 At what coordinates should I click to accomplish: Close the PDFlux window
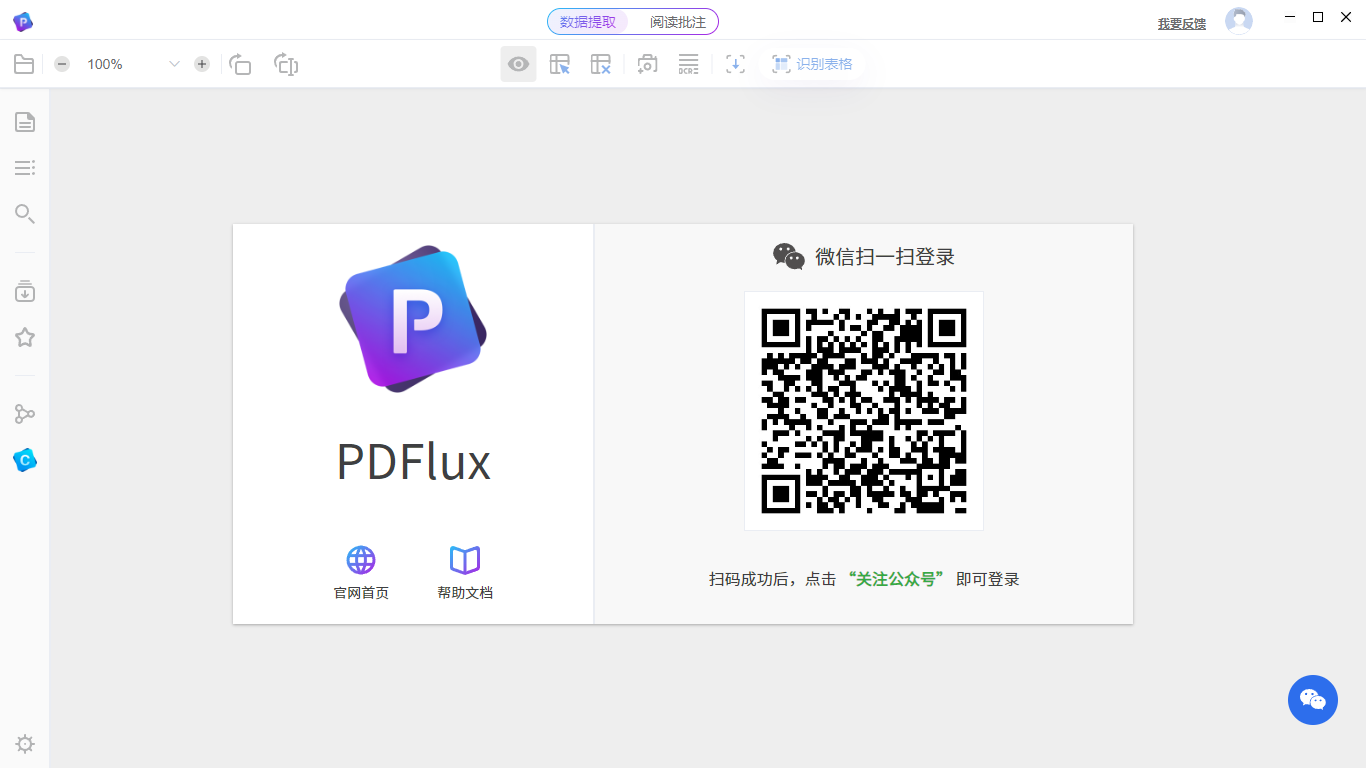(1346, 17)
